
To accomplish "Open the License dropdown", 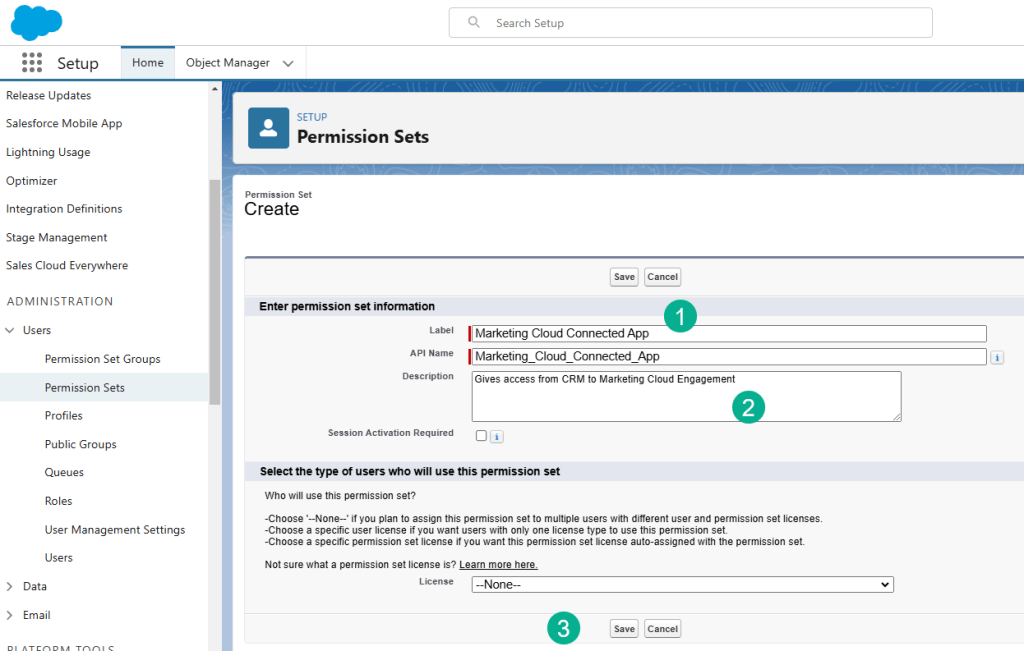I will [682, 584].
